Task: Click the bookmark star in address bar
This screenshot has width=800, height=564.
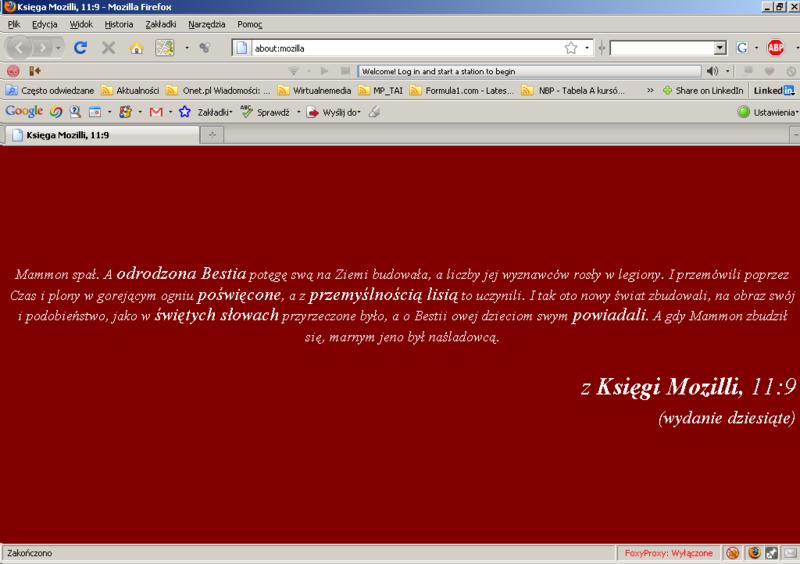Action: (571, 47)
